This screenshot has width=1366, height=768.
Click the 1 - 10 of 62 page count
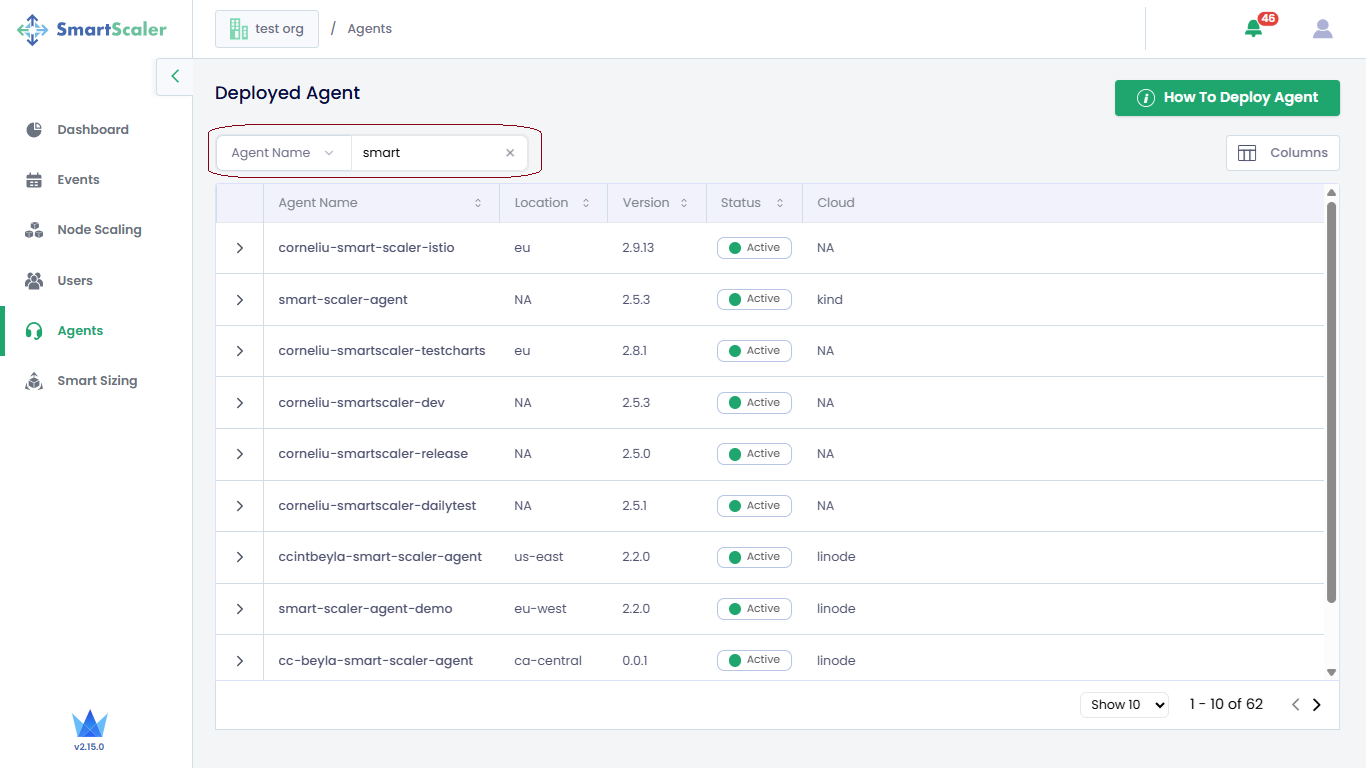[1226, 705]
